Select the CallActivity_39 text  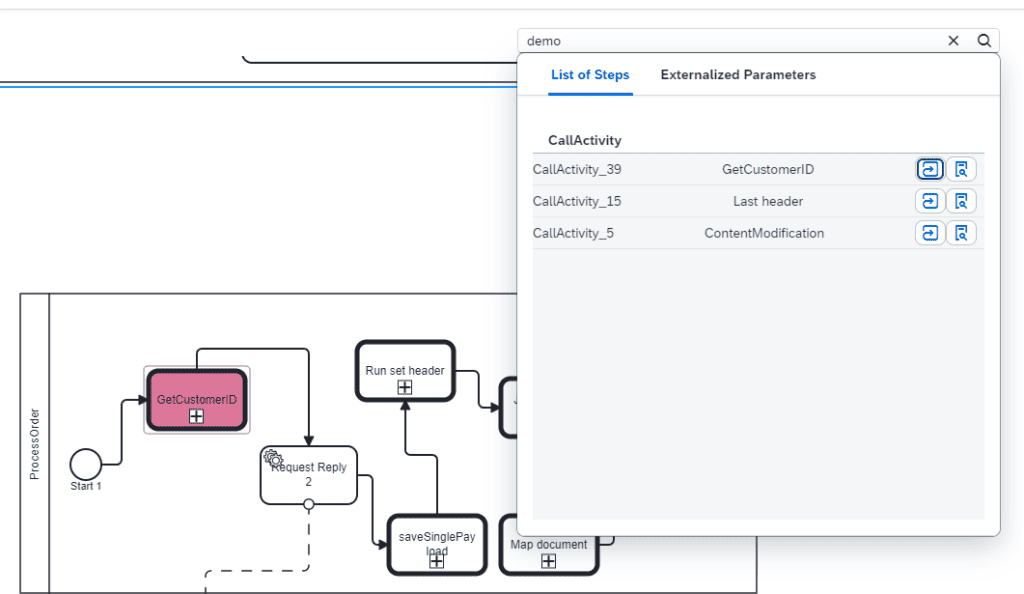[577, 169]
